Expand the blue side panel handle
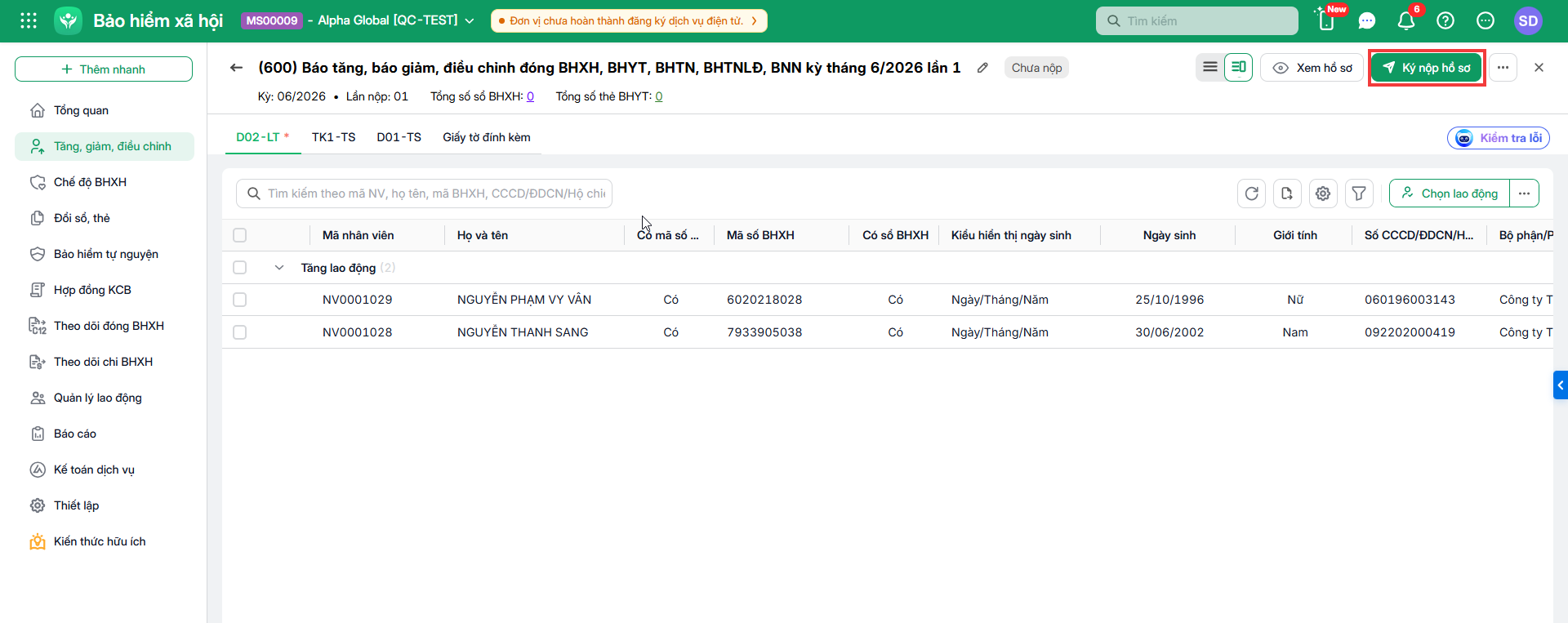Viewport: 1568px width, 623px height. tap(1561, 385)
